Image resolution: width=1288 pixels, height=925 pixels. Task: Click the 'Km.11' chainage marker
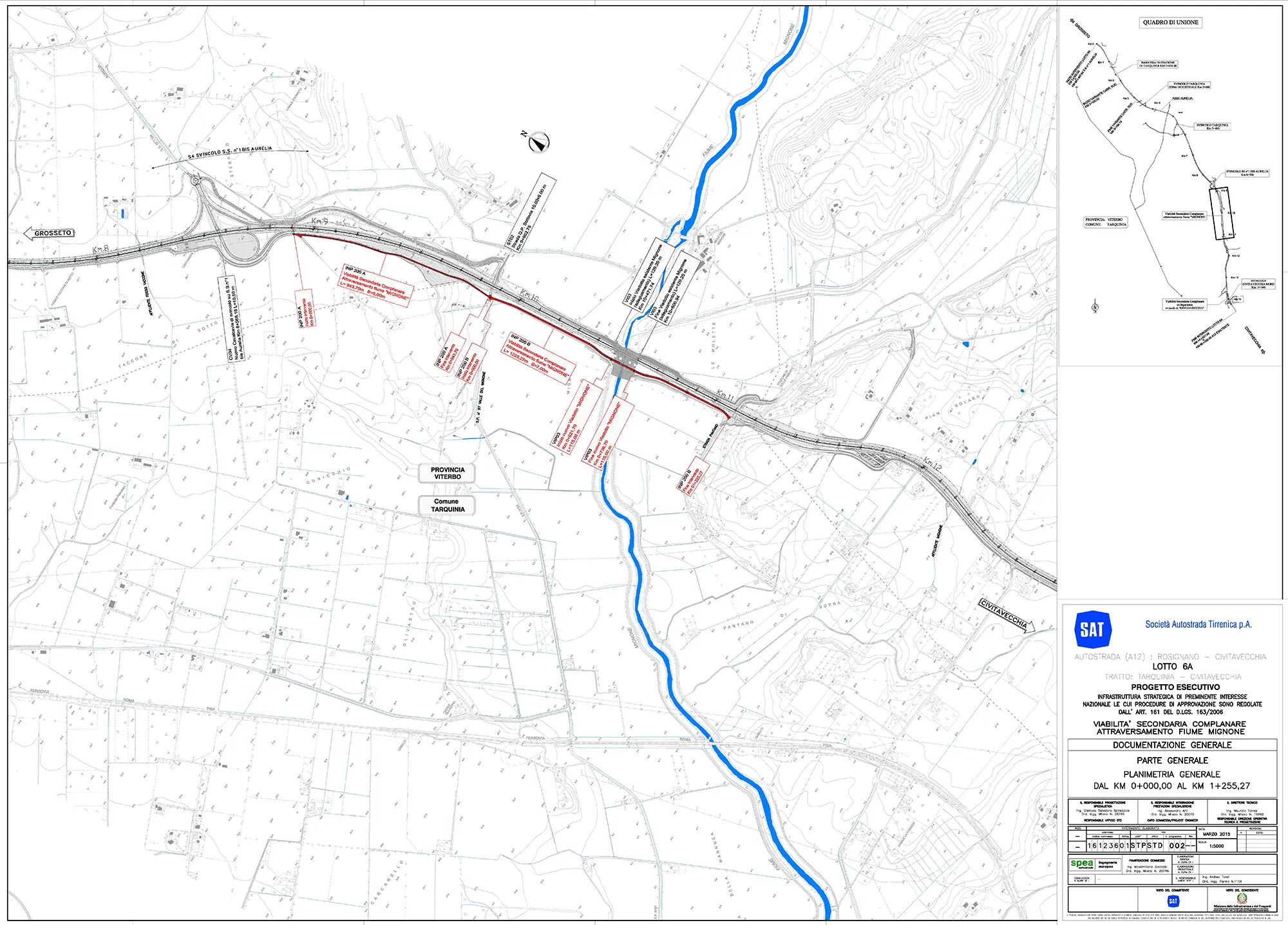pos(725,395)
